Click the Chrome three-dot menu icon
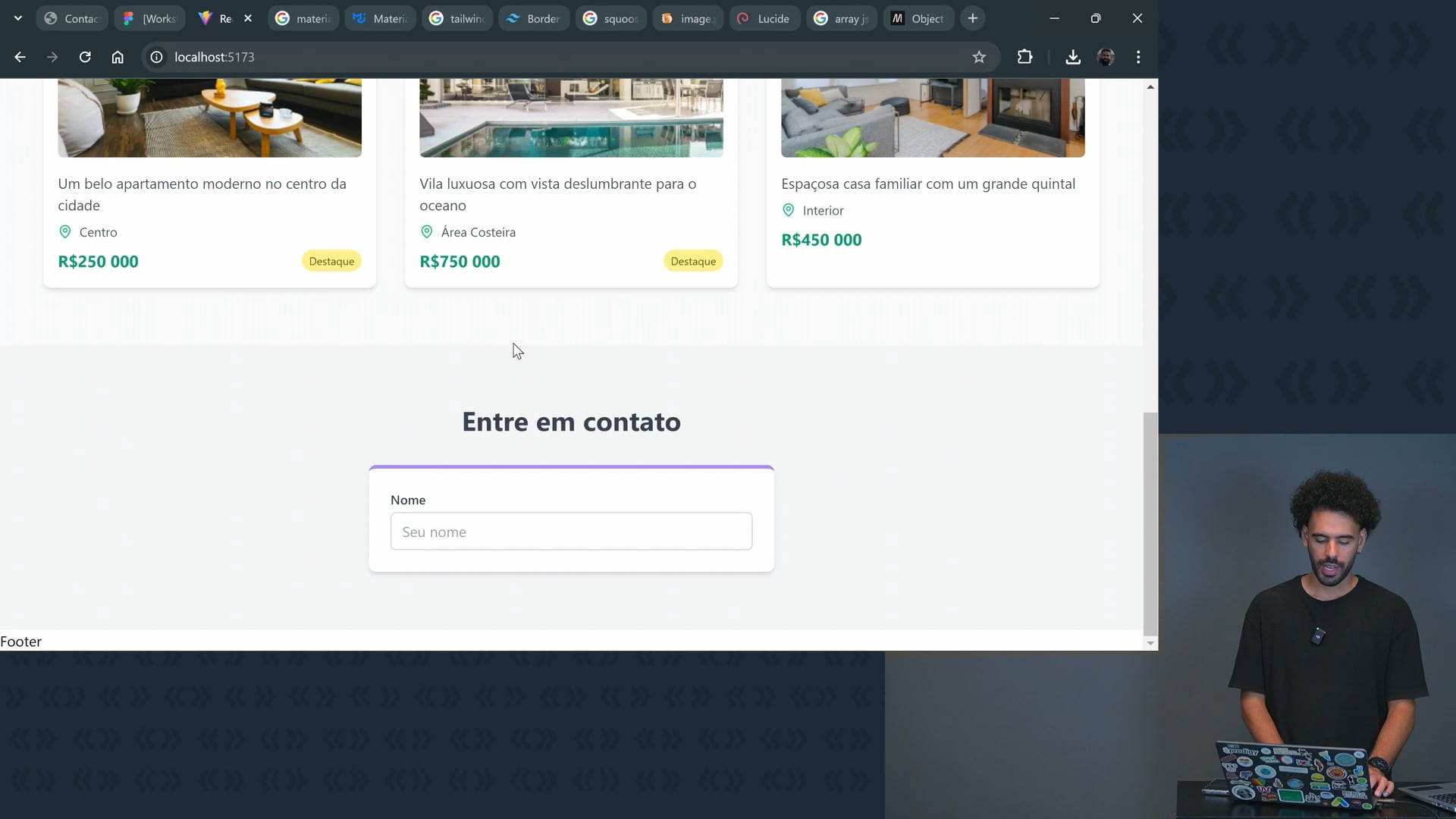 pos(1138,57)
